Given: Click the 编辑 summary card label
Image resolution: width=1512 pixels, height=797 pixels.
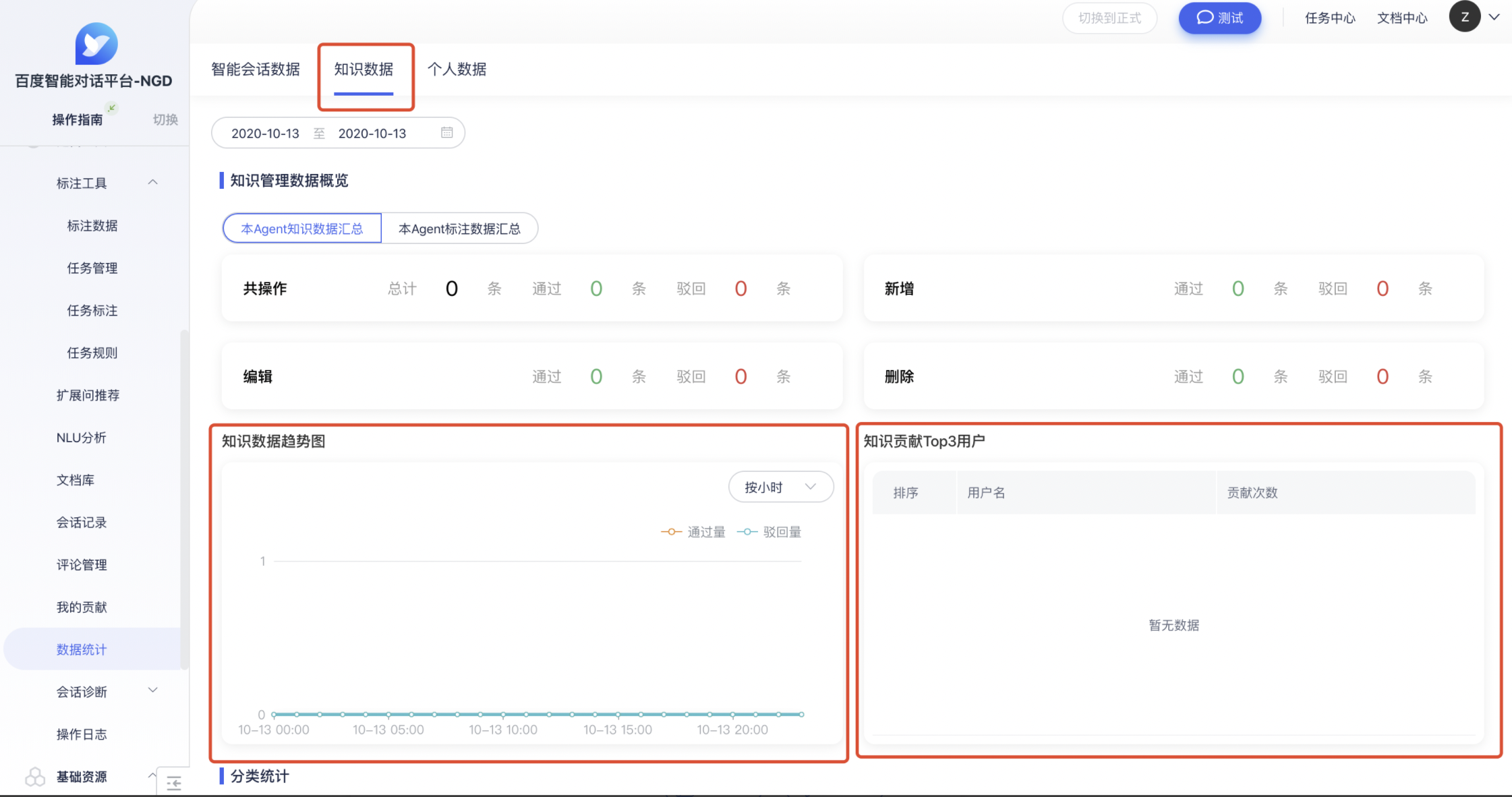Looking at the screenshot, I should tap(258, 377).
